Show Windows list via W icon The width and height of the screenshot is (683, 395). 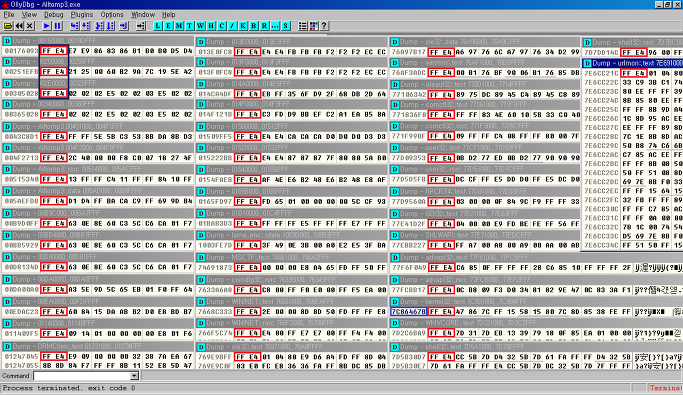coord(200,26)
